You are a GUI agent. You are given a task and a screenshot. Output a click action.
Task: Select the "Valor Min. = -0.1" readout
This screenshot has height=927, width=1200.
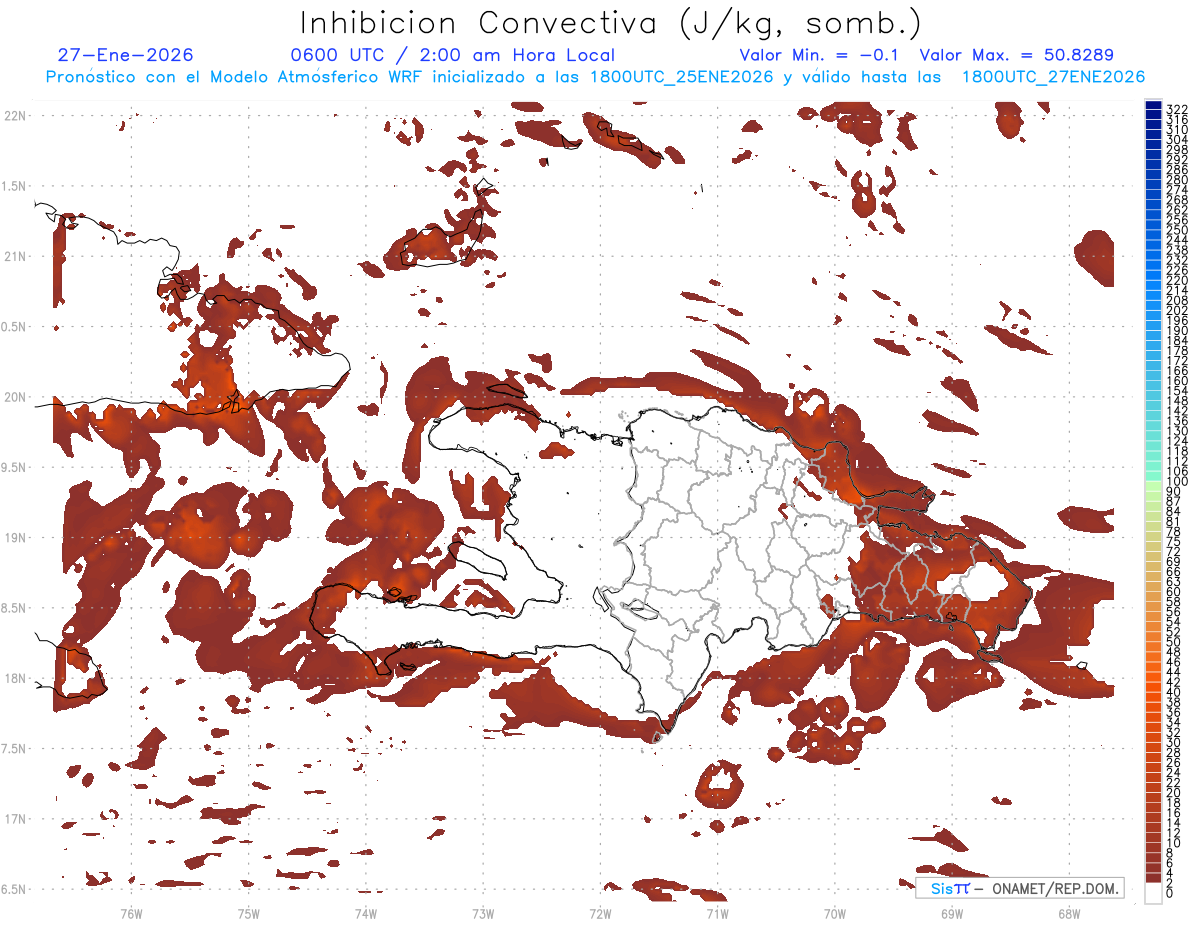(819, 55)
